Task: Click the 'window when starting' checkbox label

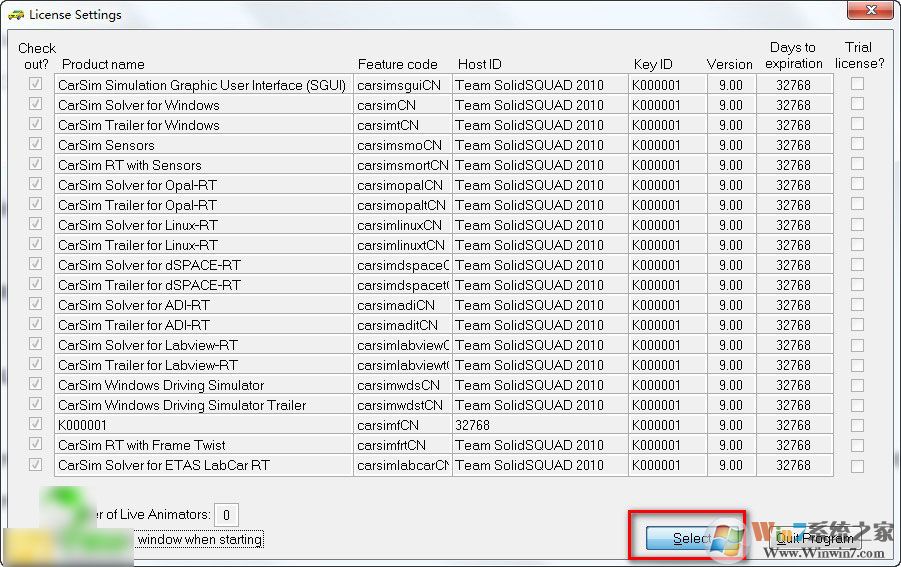Action: click(200, 539)
